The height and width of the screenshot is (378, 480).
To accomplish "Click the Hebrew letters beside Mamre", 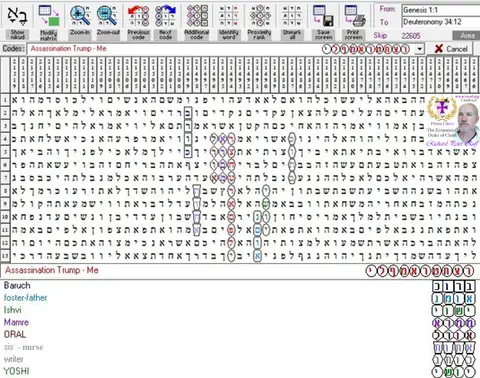I will 453,323.
